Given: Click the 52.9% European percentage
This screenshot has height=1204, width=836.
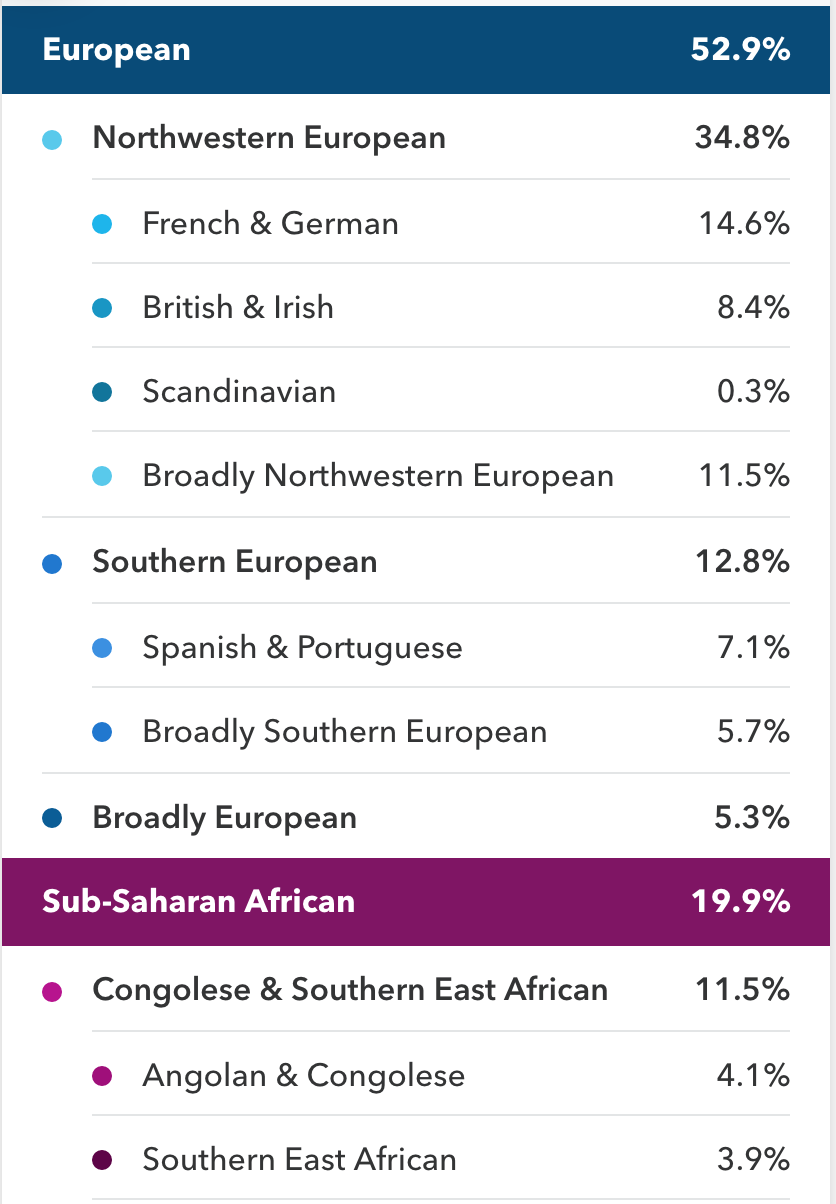Looking at the screenshot, I should tap(740, 50).
